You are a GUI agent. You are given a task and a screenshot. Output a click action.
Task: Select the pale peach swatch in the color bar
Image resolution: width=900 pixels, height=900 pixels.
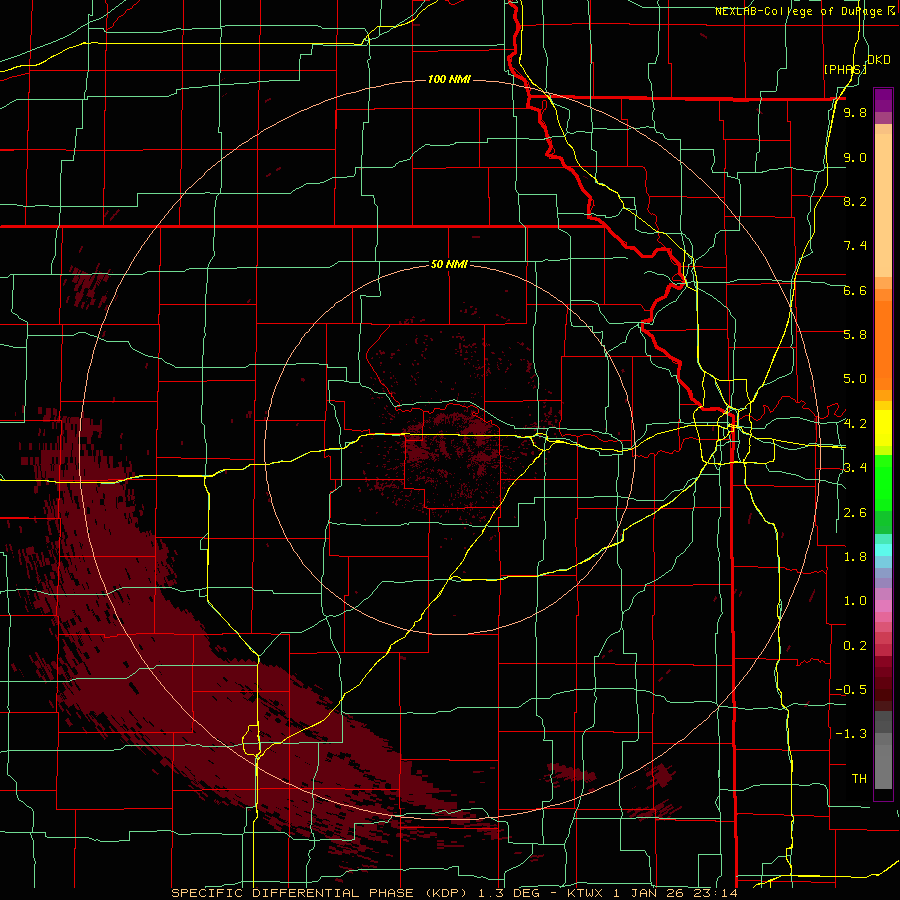(883, 207)
